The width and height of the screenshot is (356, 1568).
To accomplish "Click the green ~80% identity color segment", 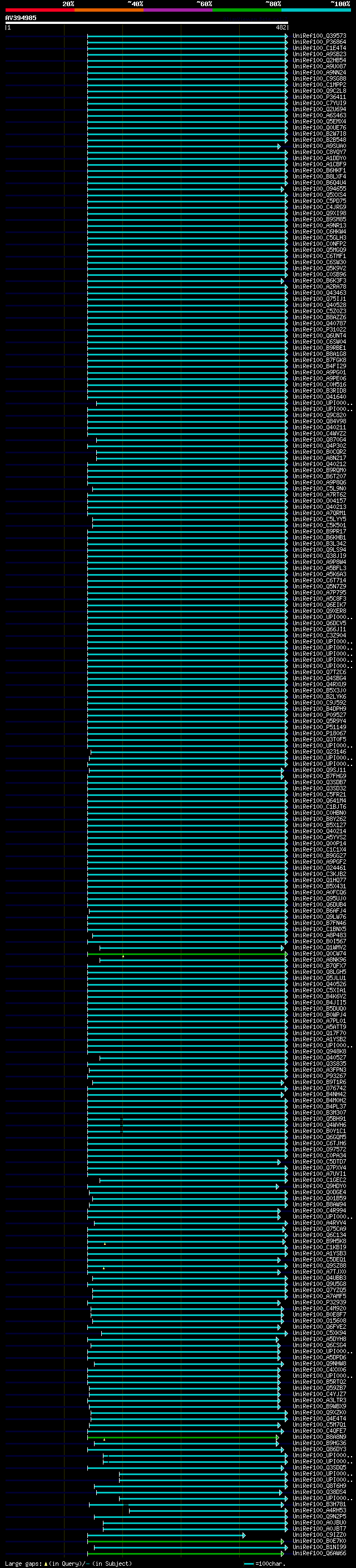I will (x=247, y=10).
